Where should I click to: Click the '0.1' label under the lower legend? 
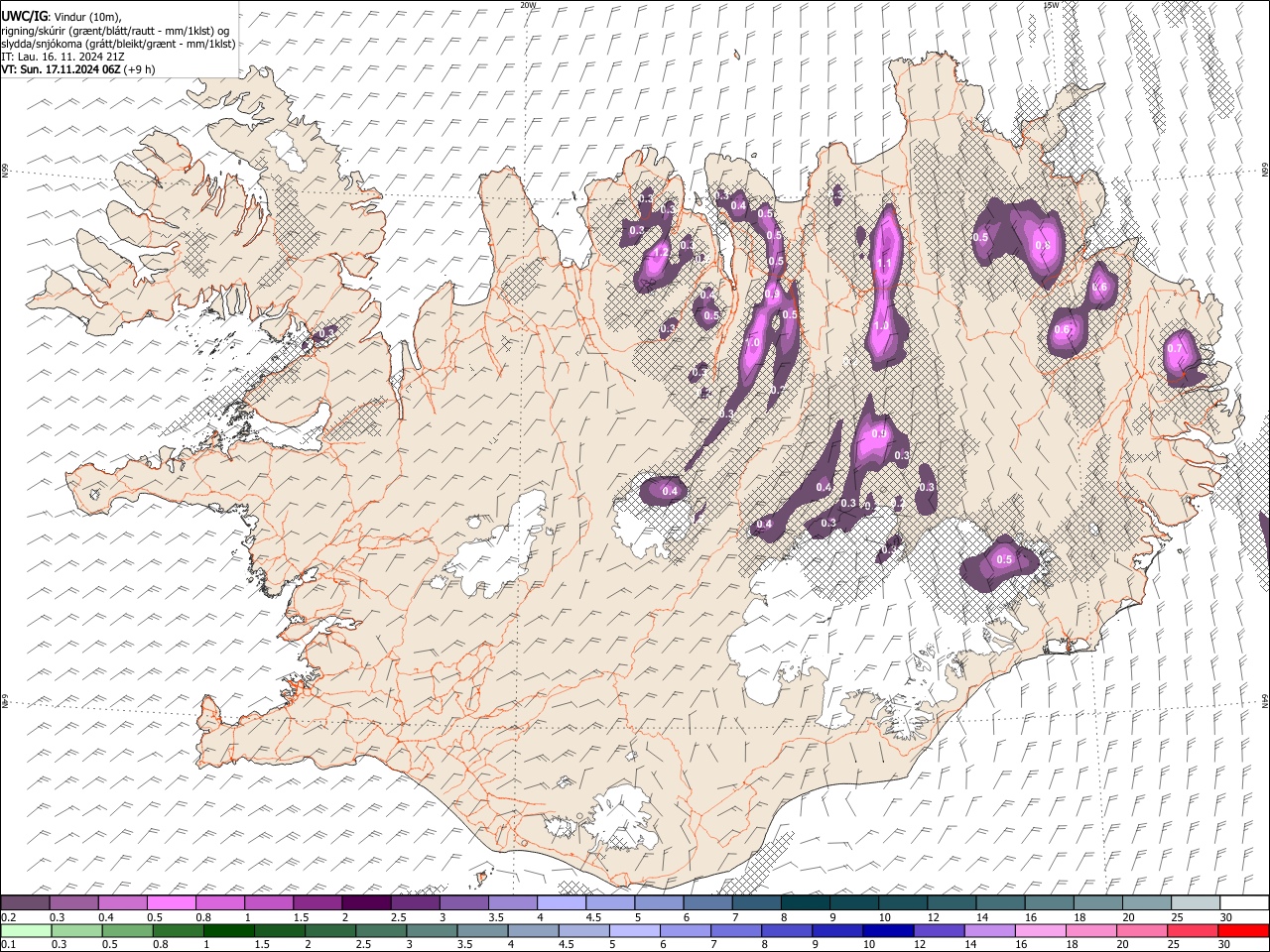[9, 945]
